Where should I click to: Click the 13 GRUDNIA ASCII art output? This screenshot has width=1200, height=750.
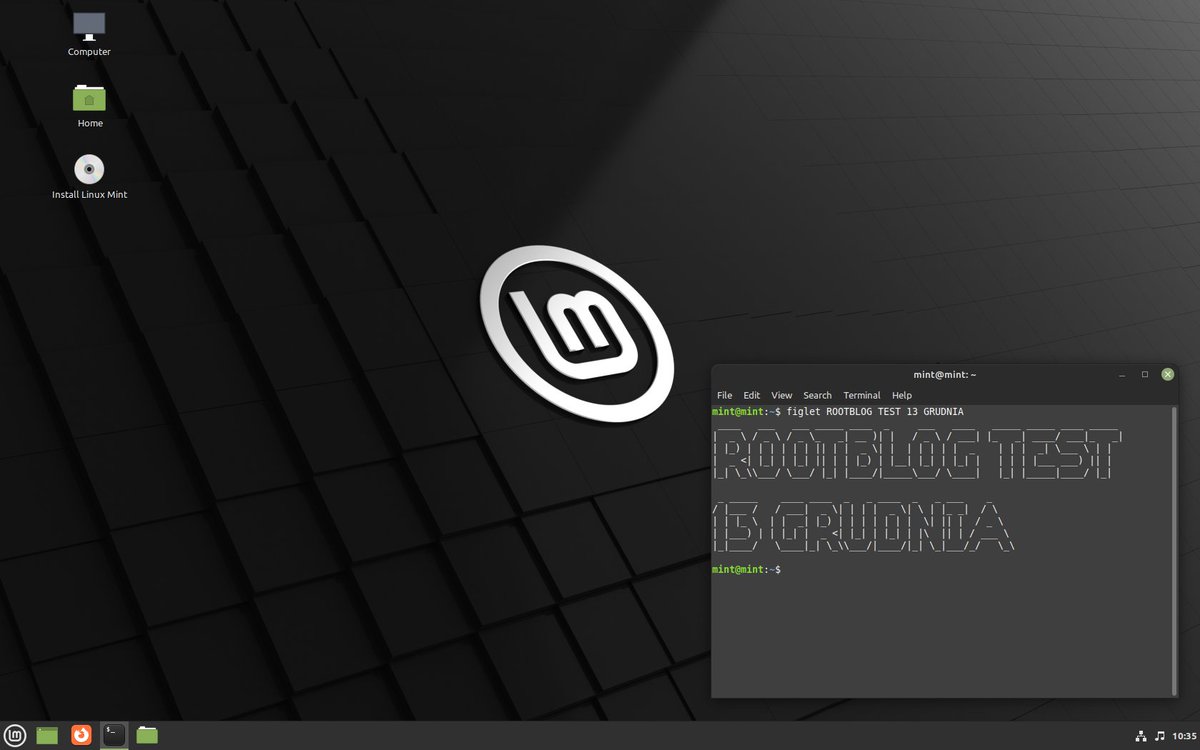[x=864, y=525]
